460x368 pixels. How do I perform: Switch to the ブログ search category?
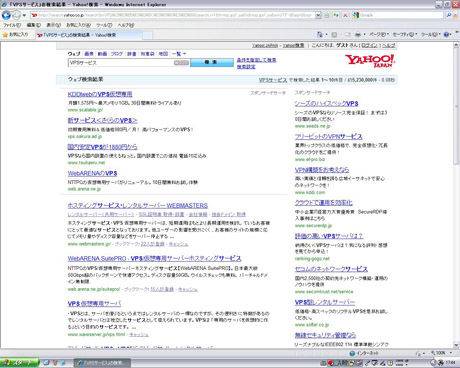click(x=117, y=54)
